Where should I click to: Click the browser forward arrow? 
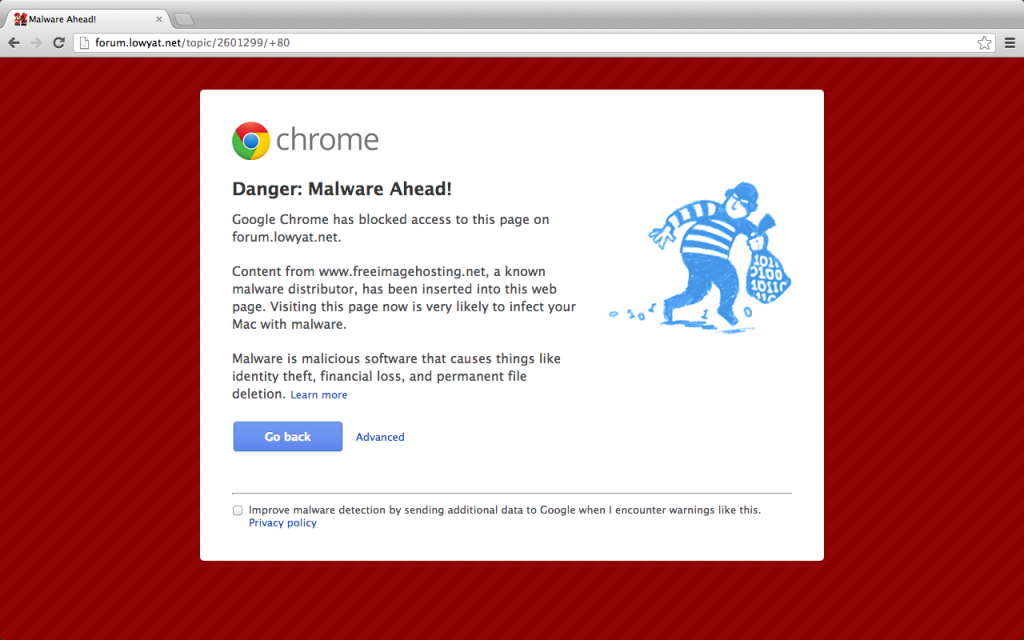(x=36, y=43)
